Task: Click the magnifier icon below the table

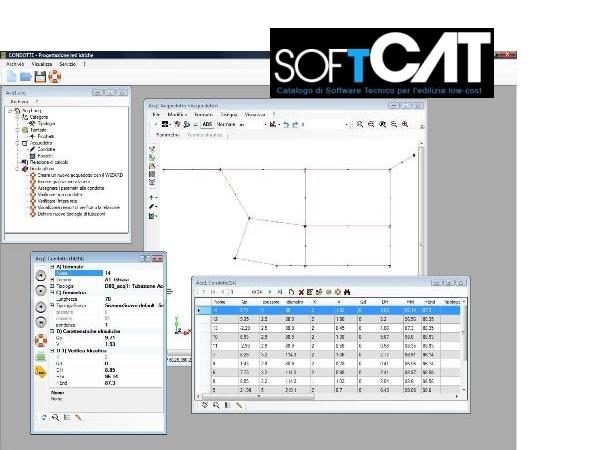Action: [216, 405]
